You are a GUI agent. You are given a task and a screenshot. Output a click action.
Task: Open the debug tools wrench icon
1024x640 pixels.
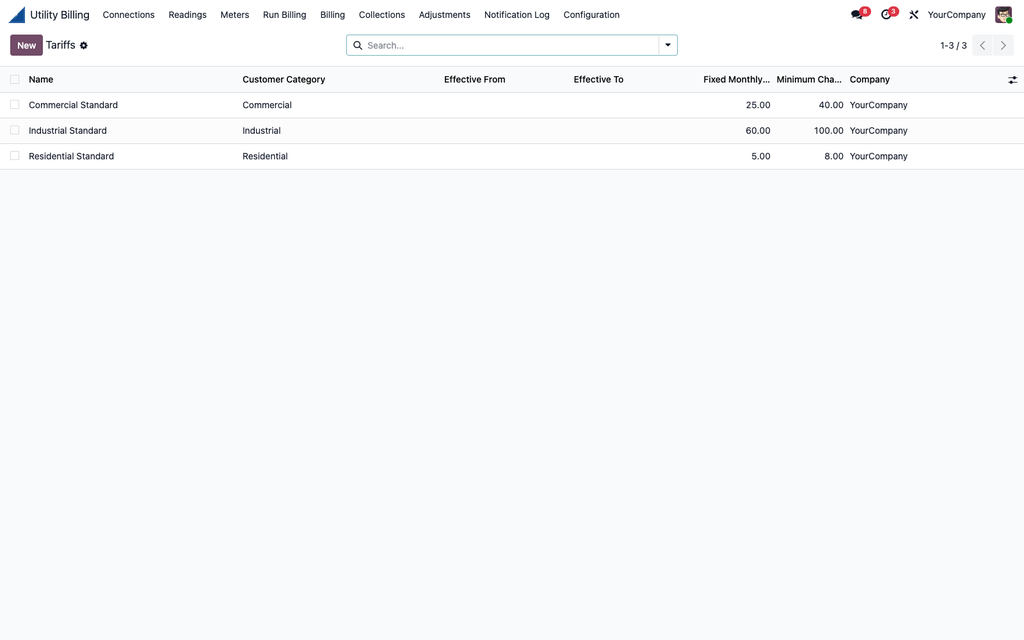[x=914, y=14]
